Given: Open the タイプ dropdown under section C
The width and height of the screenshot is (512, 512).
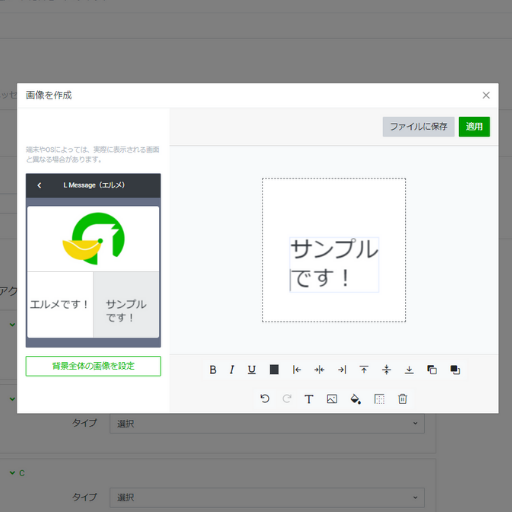Looking at the screenshot, I should [267, 497].
